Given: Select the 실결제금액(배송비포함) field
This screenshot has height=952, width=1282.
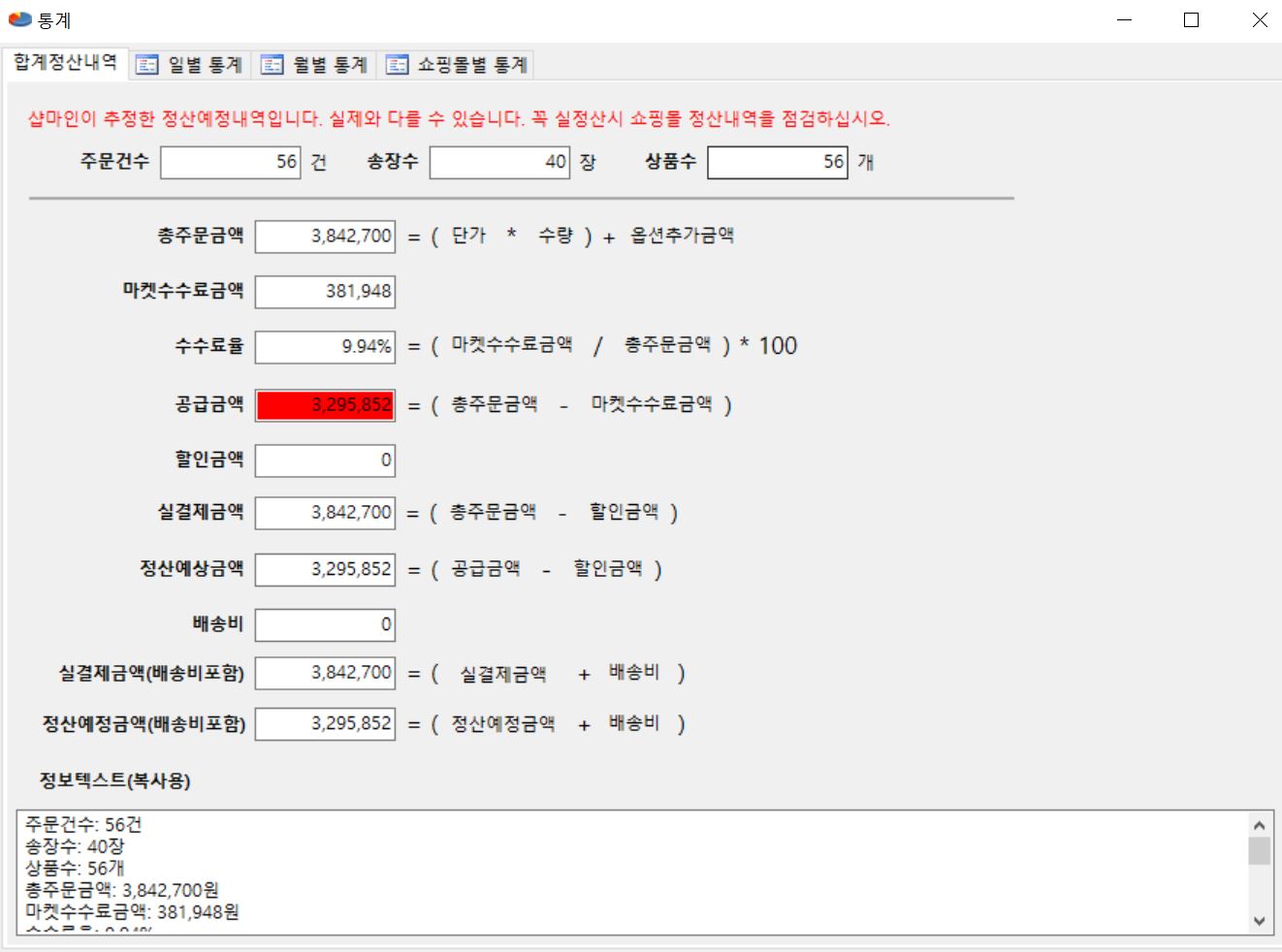Looking at the screenshot, I should click(x=326, y=673).
